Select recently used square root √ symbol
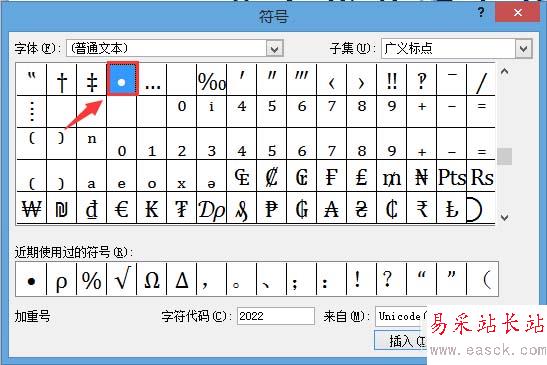 coord(122,280)
